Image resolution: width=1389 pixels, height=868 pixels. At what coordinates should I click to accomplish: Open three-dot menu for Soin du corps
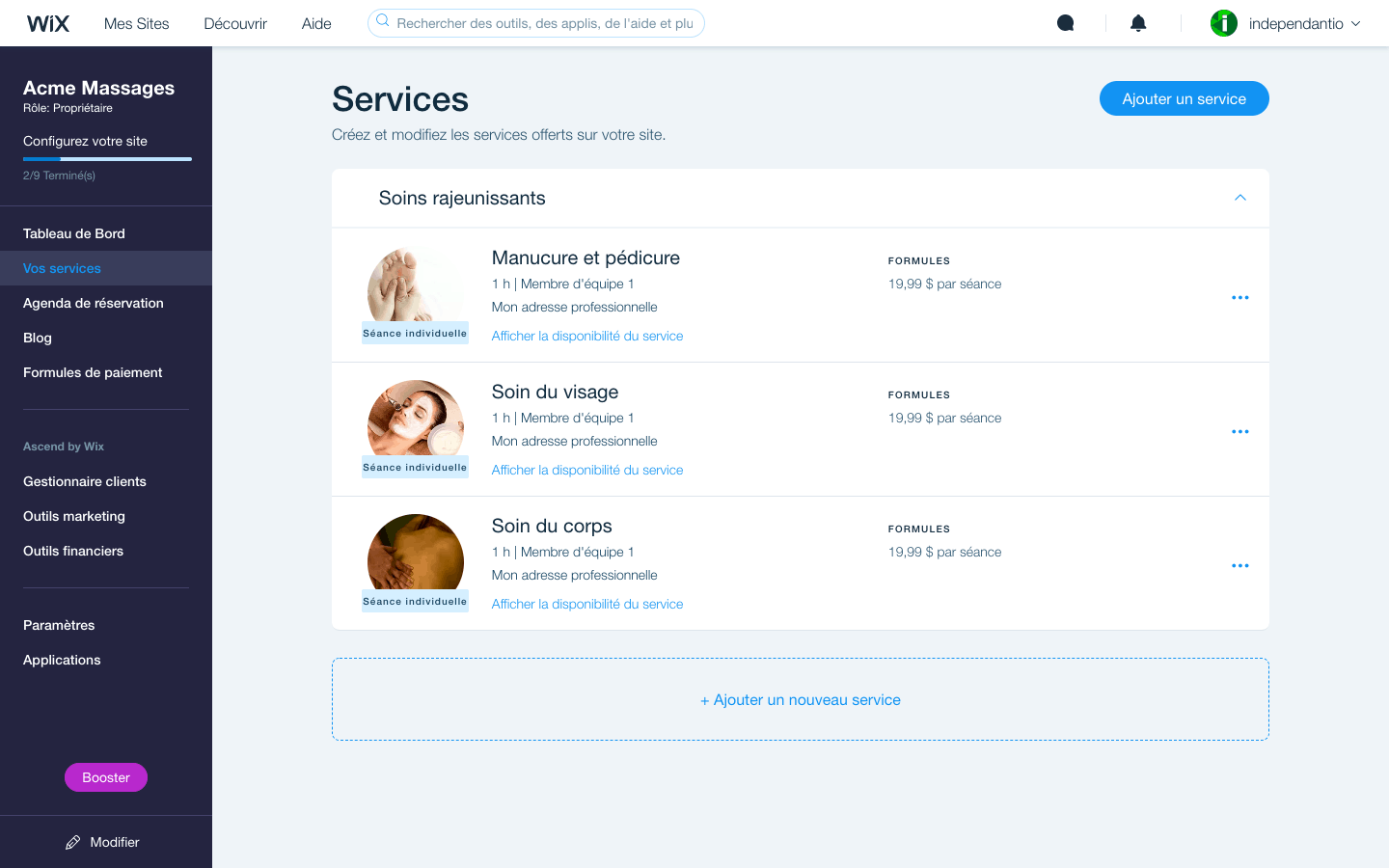click(x=1239, y=565)
